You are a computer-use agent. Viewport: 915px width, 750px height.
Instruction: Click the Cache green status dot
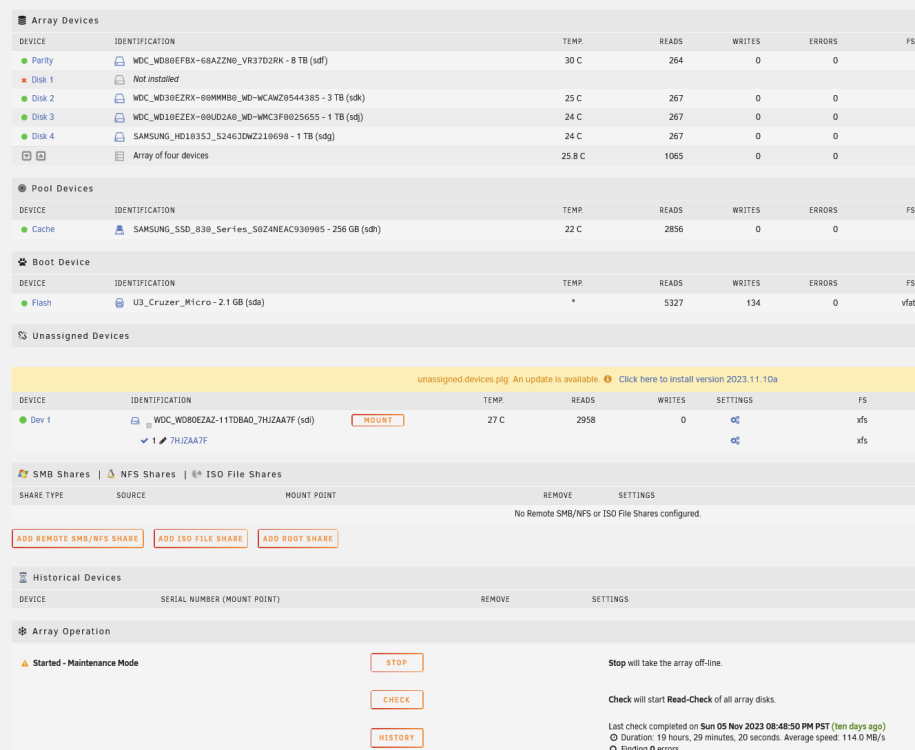click(x=24, y=229)
